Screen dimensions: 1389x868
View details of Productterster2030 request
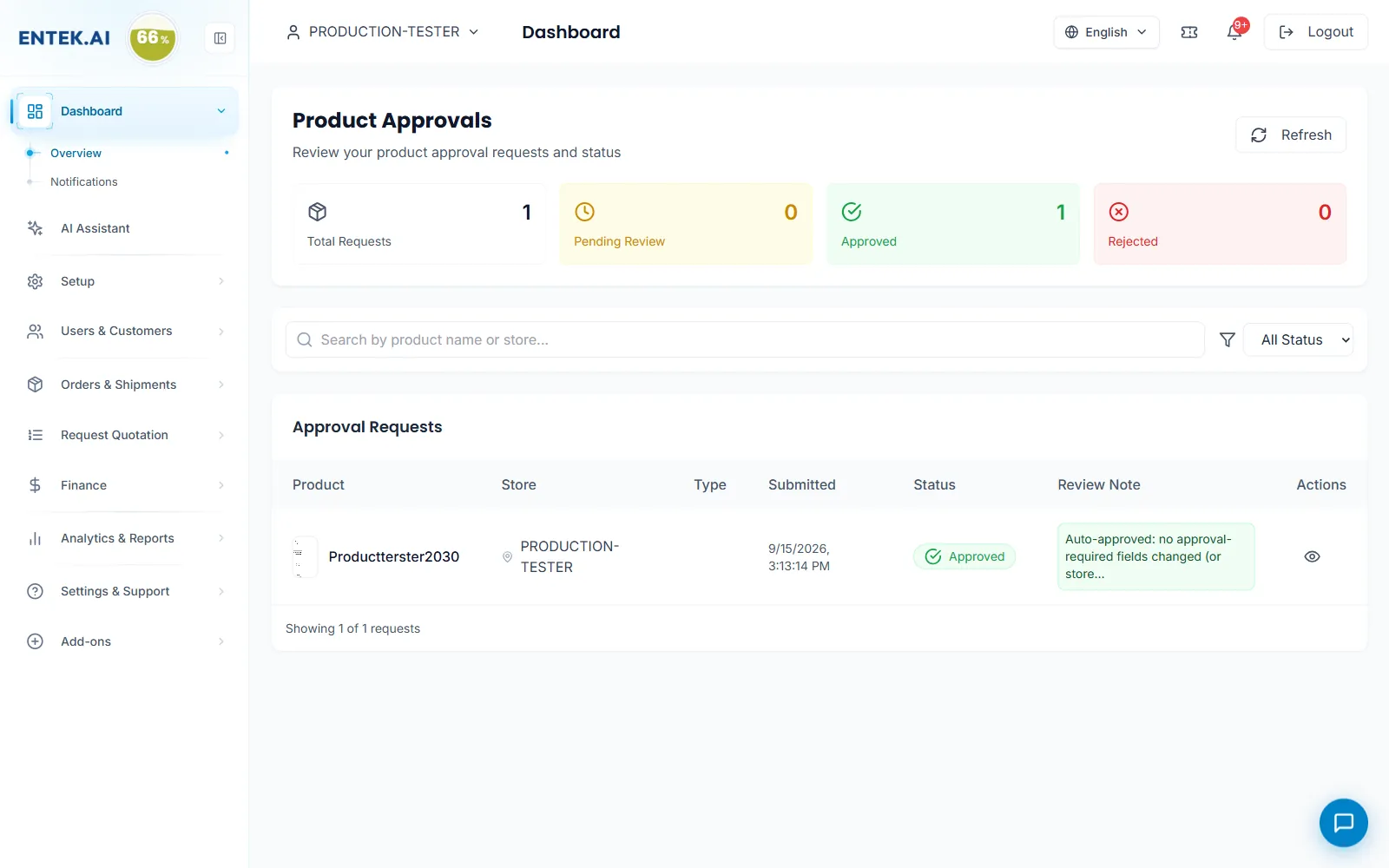[x=1312, y=556]
